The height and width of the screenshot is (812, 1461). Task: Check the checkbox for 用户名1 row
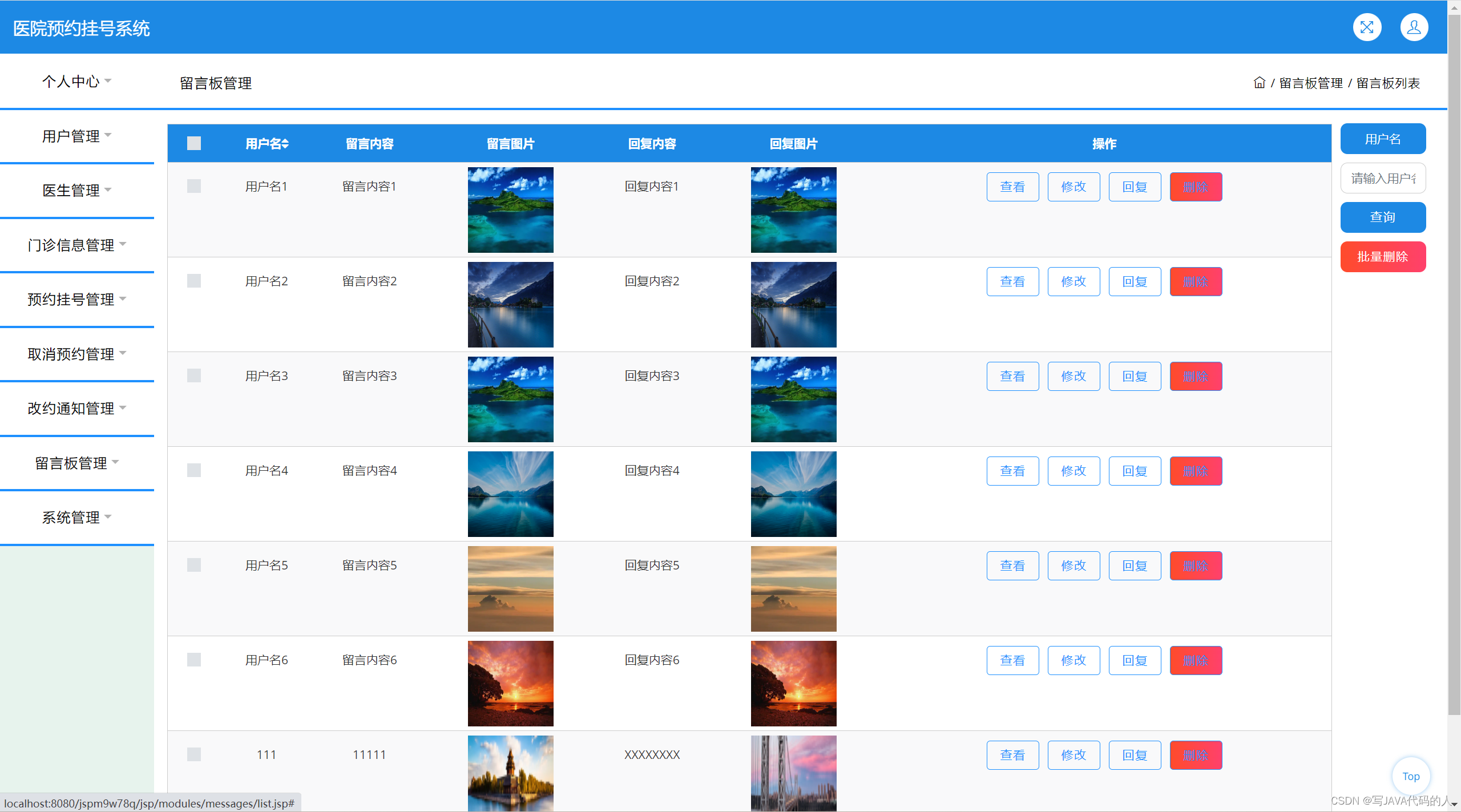click(x=194, y=186)
